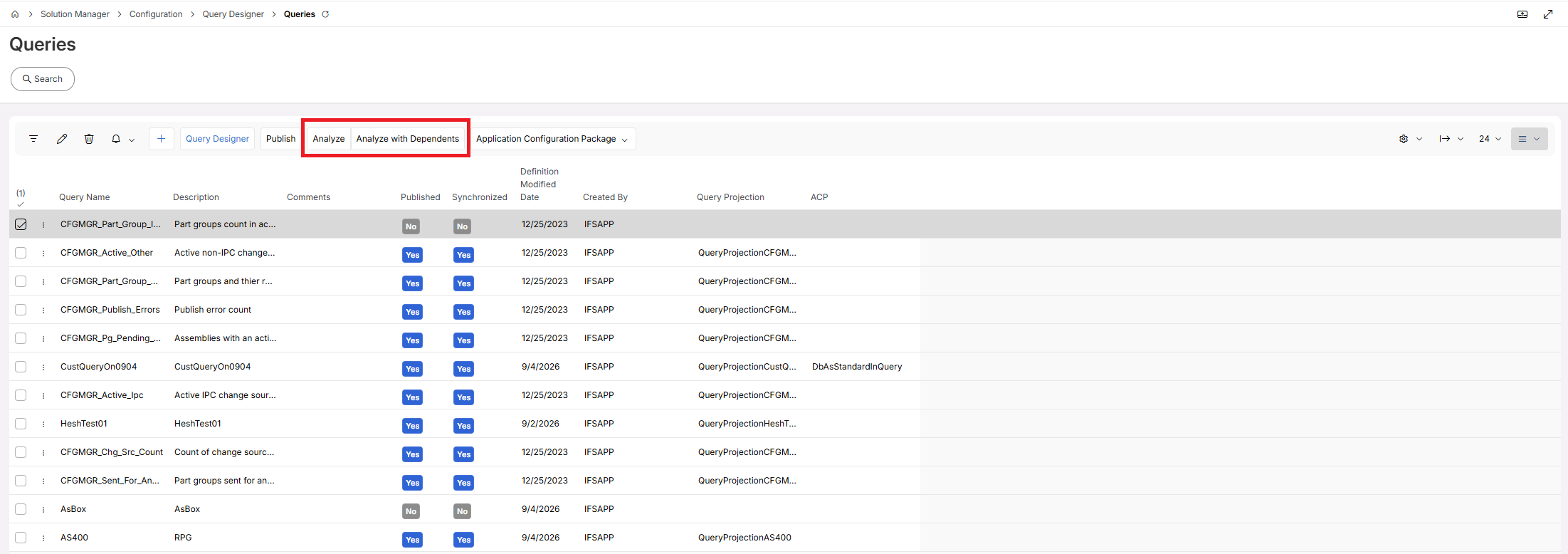The image size is (1568, 554).
Task: Open the gear settings icon
Action: (x=1404, y=139)
